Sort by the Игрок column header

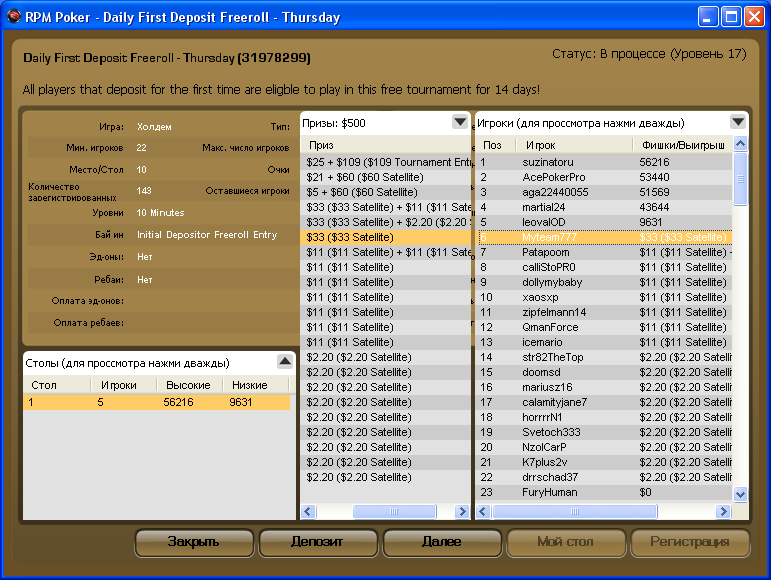[574, 145]
